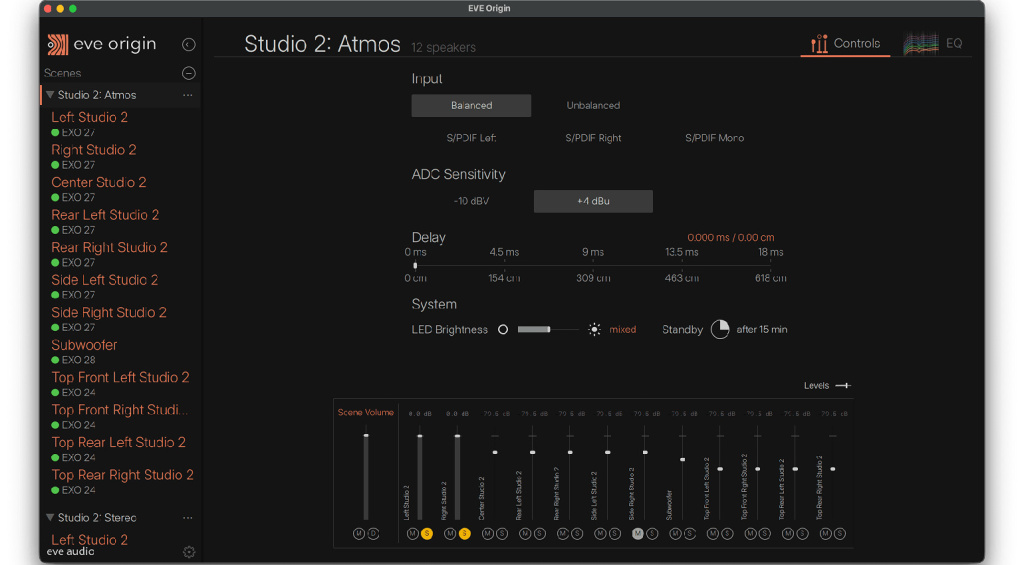Click the 'after 15 min' standby text
This screenshot has width=1024, height=565.
pyautogui.click(x=761, y=329)
